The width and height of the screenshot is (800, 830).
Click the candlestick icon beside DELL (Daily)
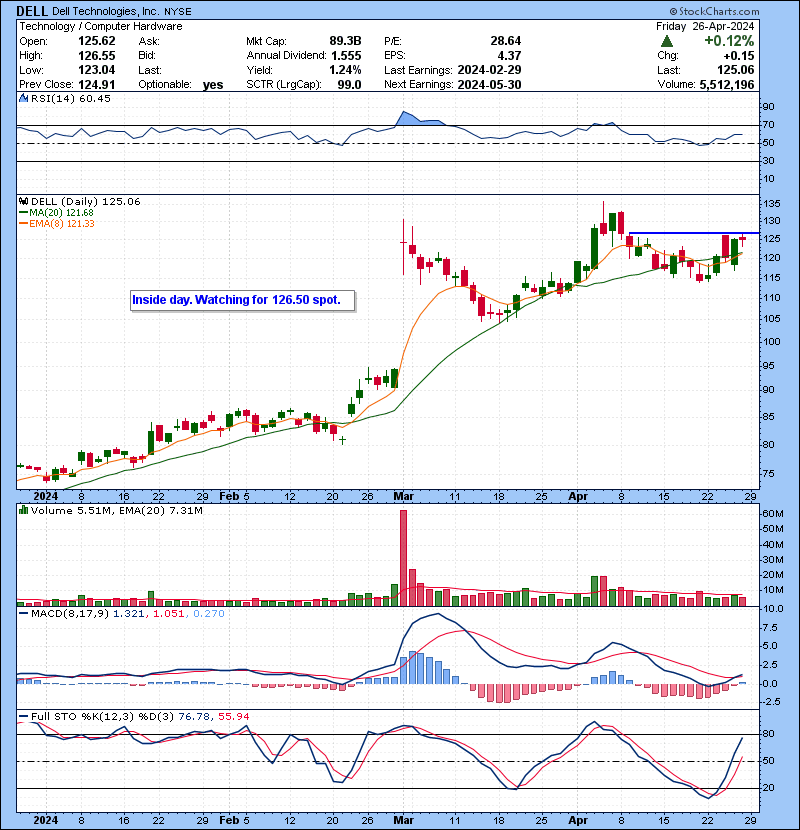[23, 201]
